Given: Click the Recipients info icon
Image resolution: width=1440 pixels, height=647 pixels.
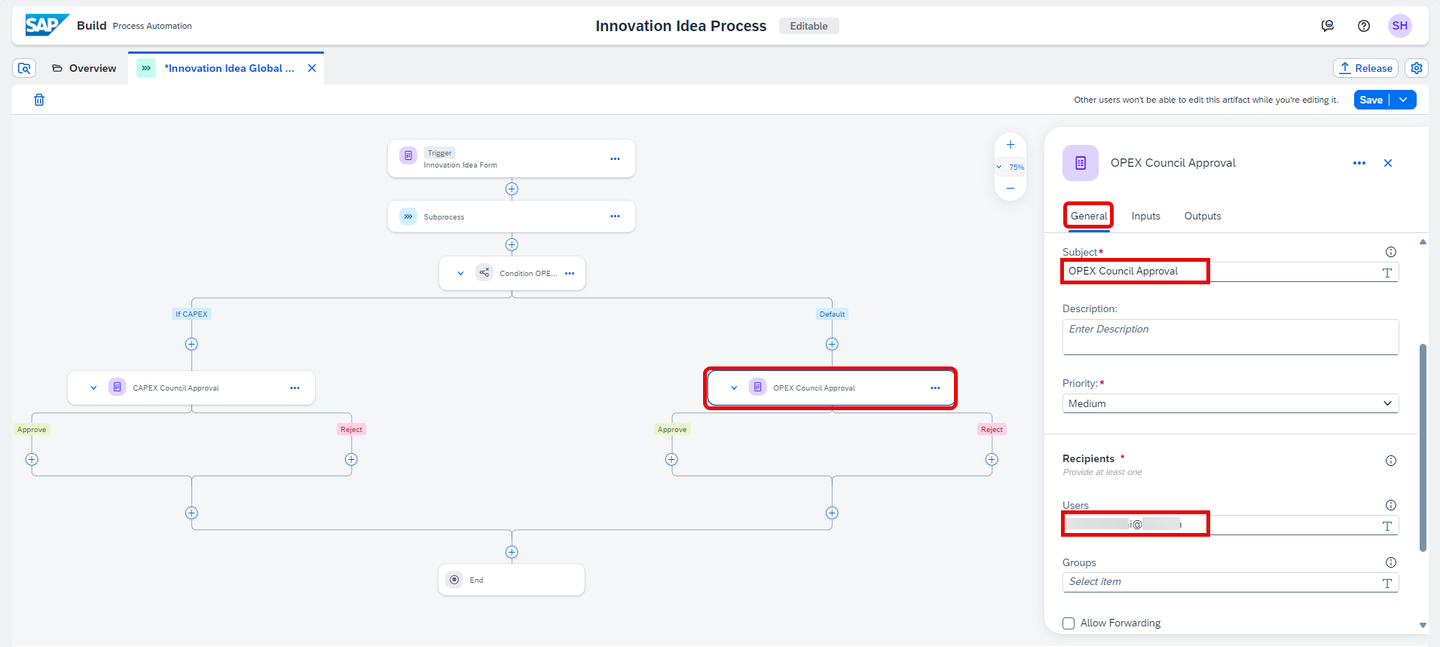Looking at the screenshot, I should coord(1390,461).
